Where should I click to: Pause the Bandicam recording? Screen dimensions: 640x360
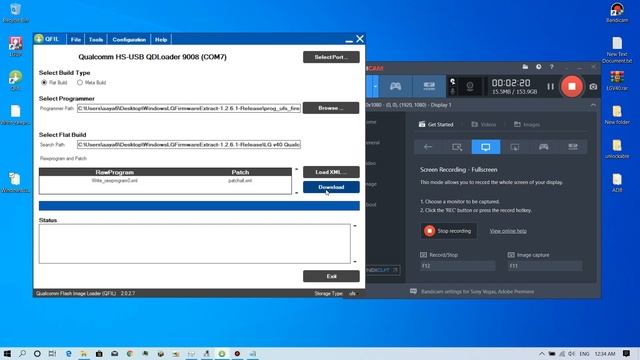pyautogui.click(x=551, y=87)
